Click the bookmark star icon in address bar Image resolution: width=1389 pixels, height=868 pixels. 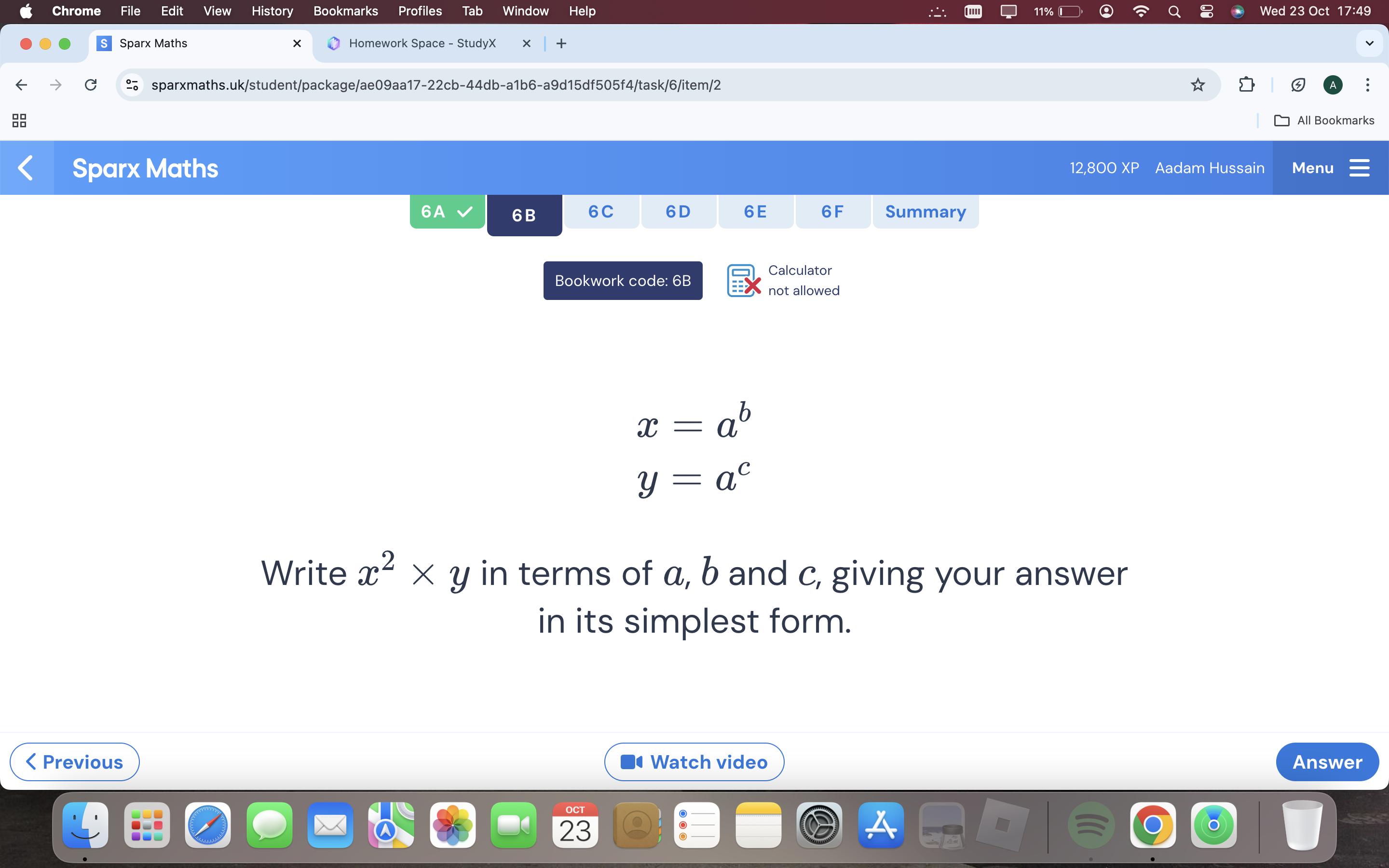pyautogui.click(x=1197, y=84)
